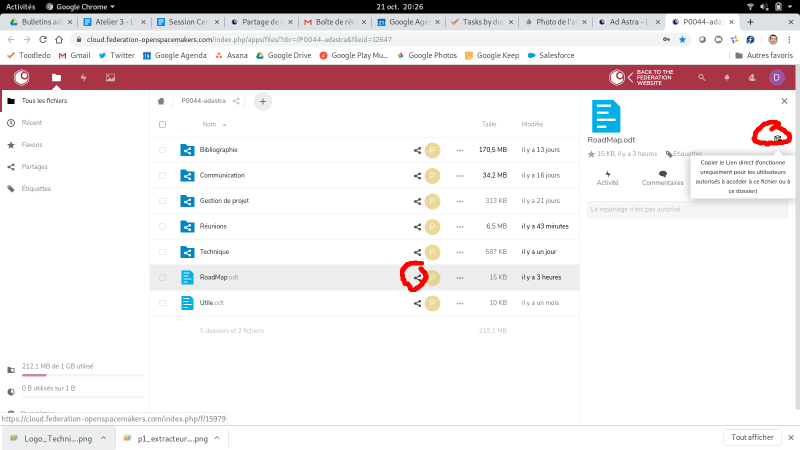Click the share icon on Bibliographie row
This screenshot has height=450, width=800.
pos(417,150)
